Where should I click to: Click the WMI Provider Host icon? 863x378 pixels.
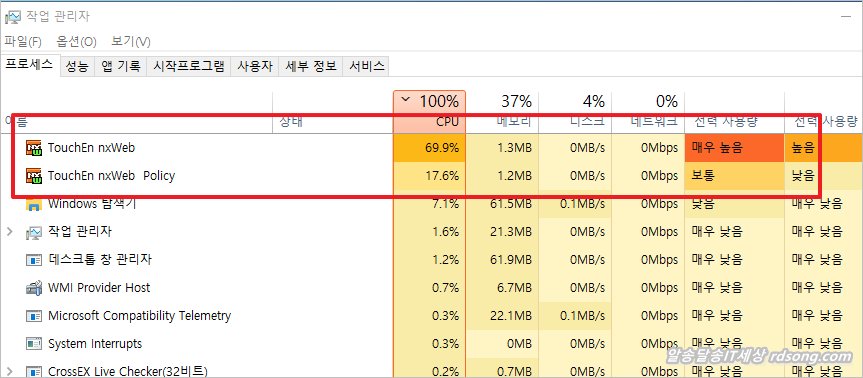pyautogui.click(x=34, y=288)
